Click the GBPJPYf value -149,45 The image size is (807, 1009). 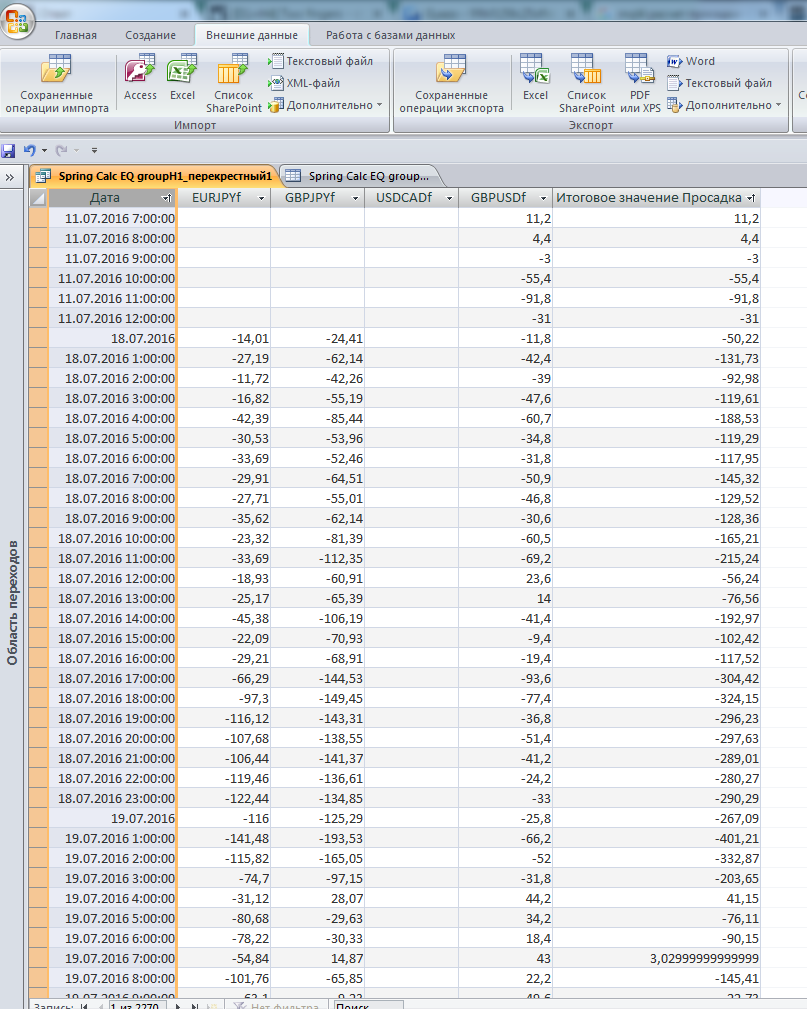pyautogui.click(x=318, y=698)
